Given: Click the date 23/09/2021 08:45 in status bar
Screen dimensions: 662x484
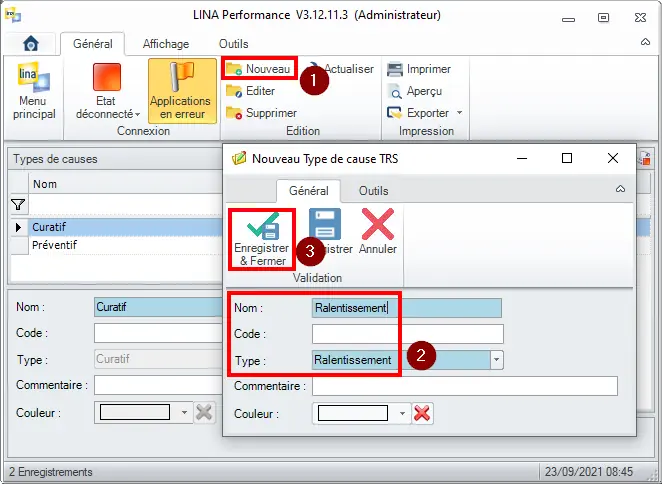Looking at the screenshot, I should tap(589, 472).
